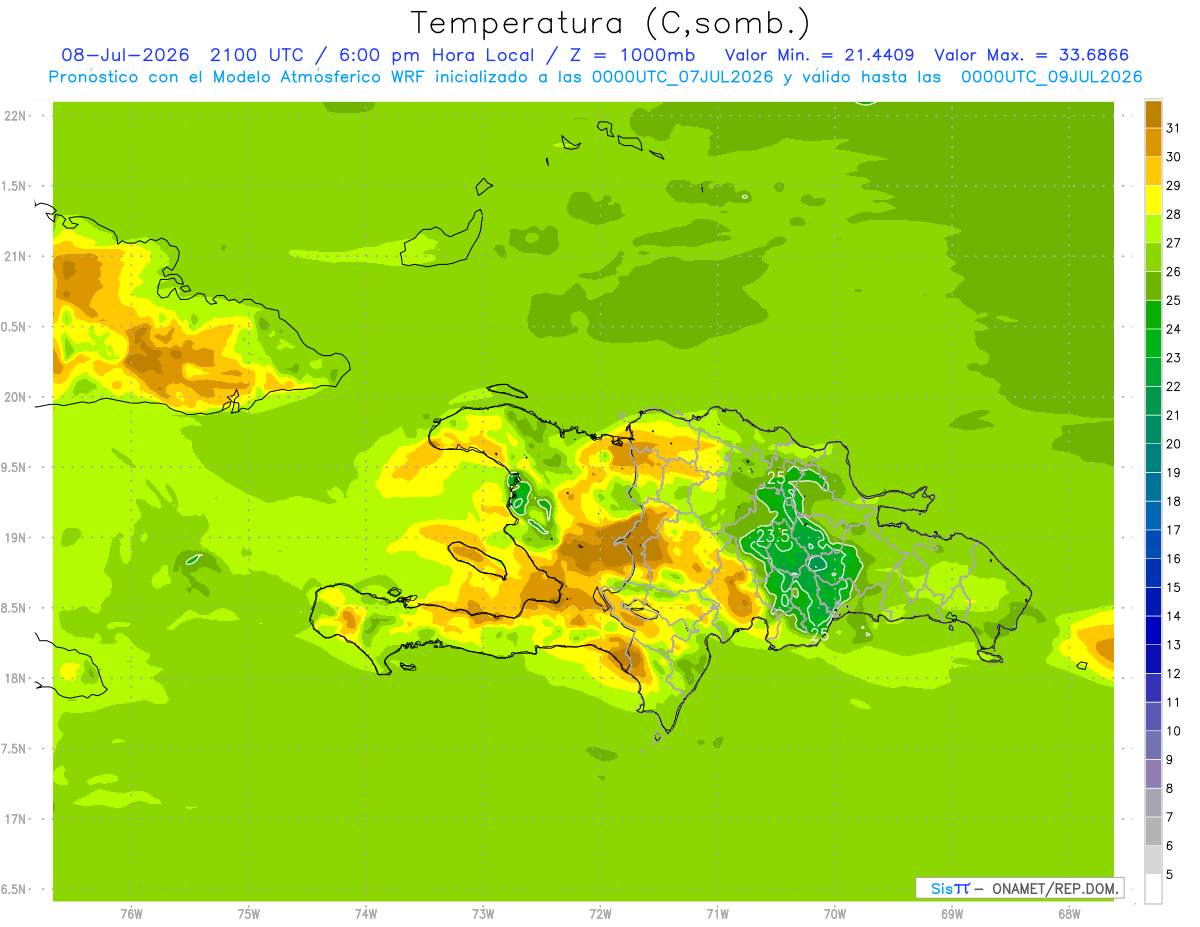Click the '71W' longitude axis label

pyautogui.click(x=717, y=913)
